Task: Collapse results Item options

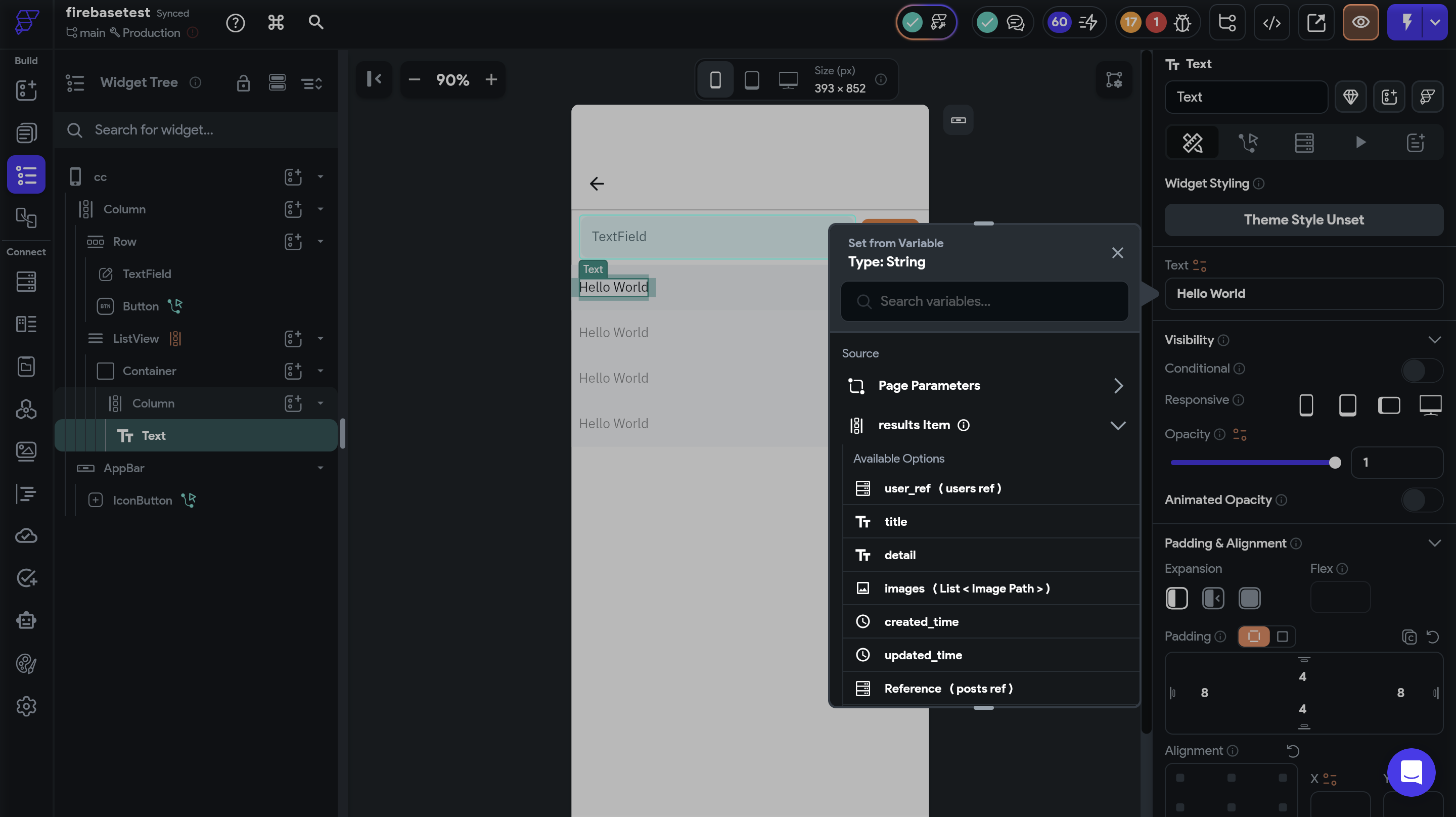Action: (1117, 425)
